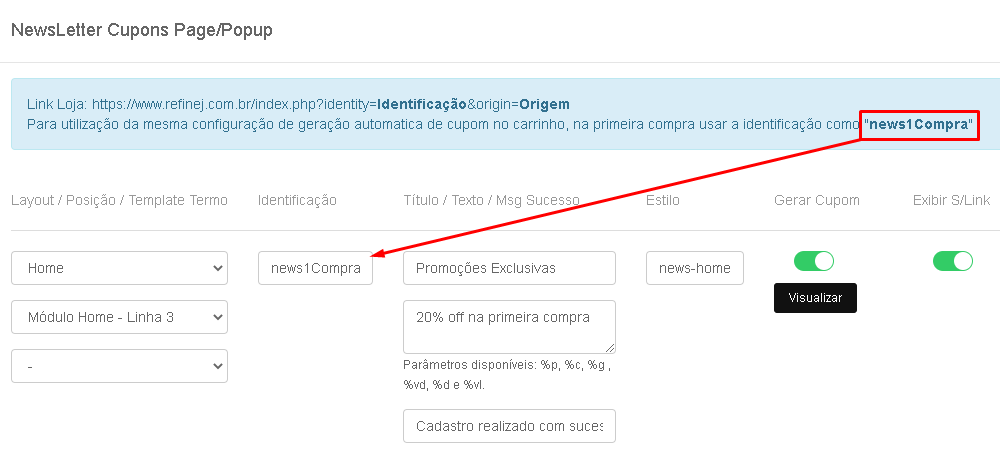
Task: Focus the news1Compra Identificação field
Action: 315,268
